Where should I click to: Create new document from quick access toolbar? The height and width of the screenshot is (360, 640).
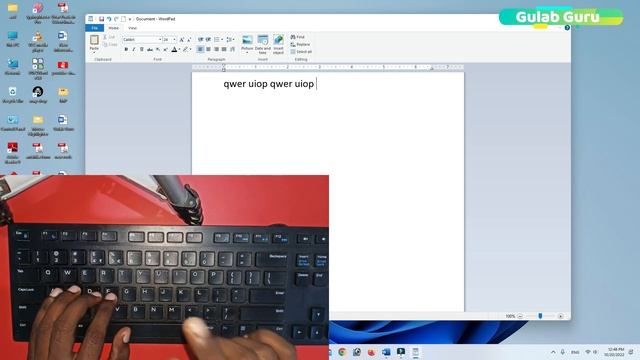pos(123,19)
